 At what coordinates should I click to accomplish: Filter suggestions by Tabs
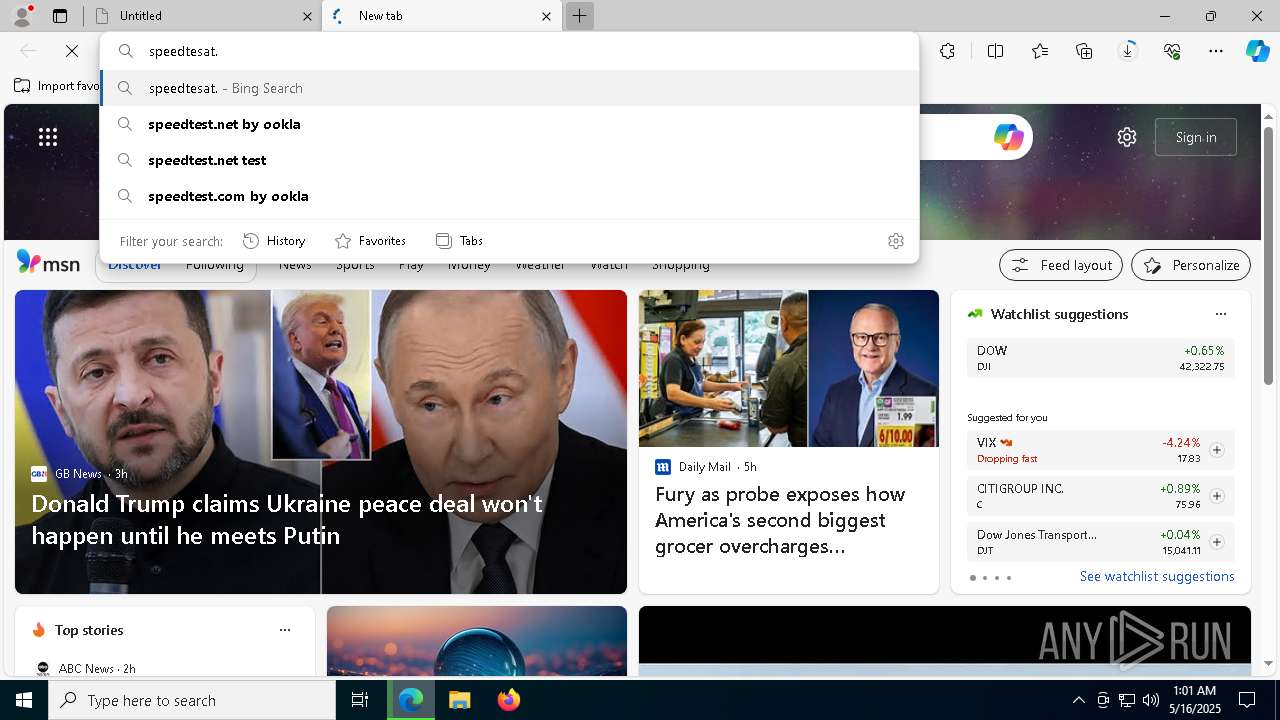(x=459, y=241)
